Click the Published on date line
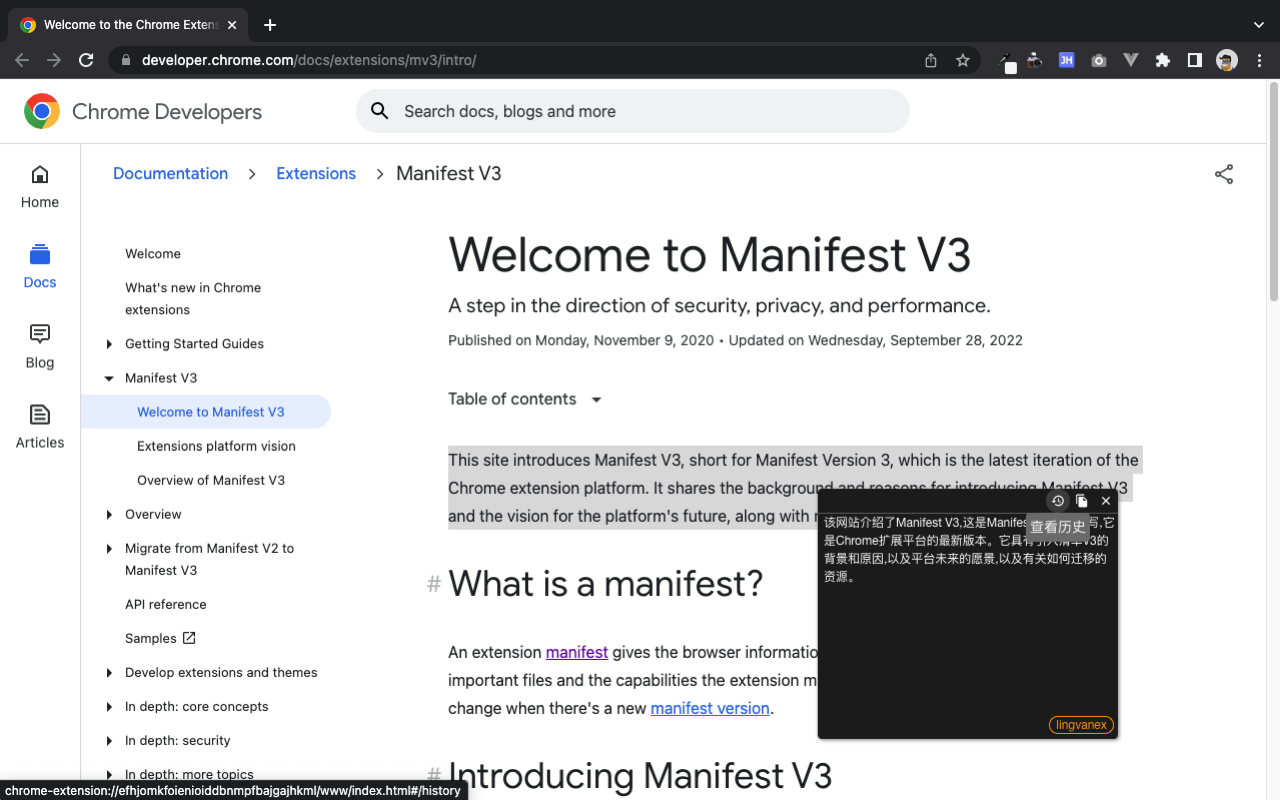Image resolution: width=1280 pixels, height=800 pixels. tap(735, 340)
